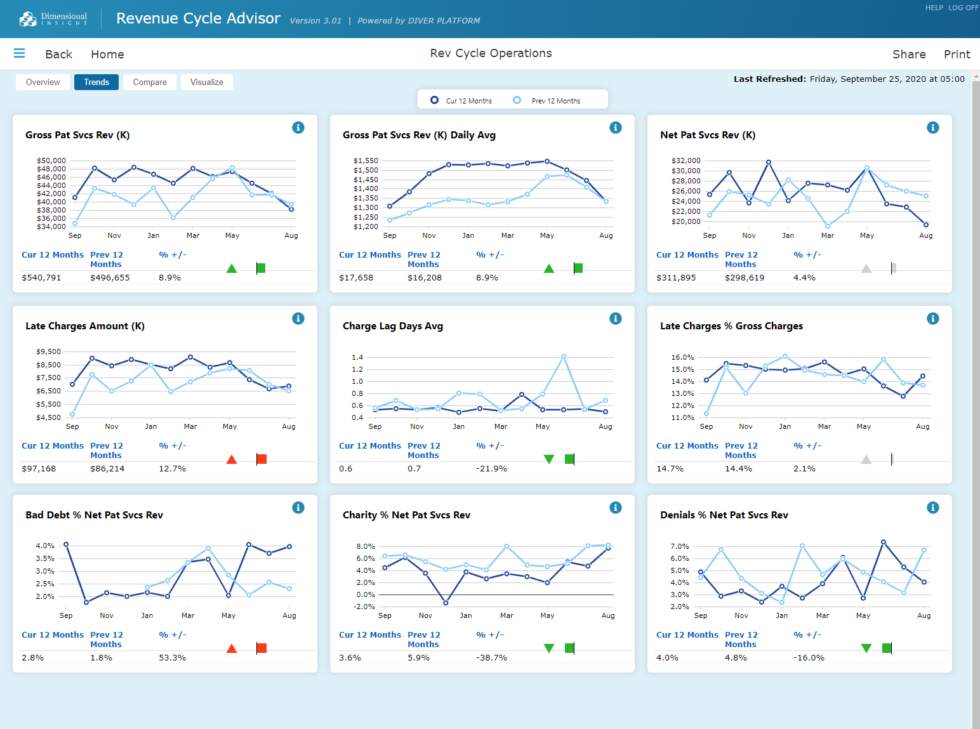Open info for Bad Debt % Net Pat Svcs Rev

click(298, 507)
